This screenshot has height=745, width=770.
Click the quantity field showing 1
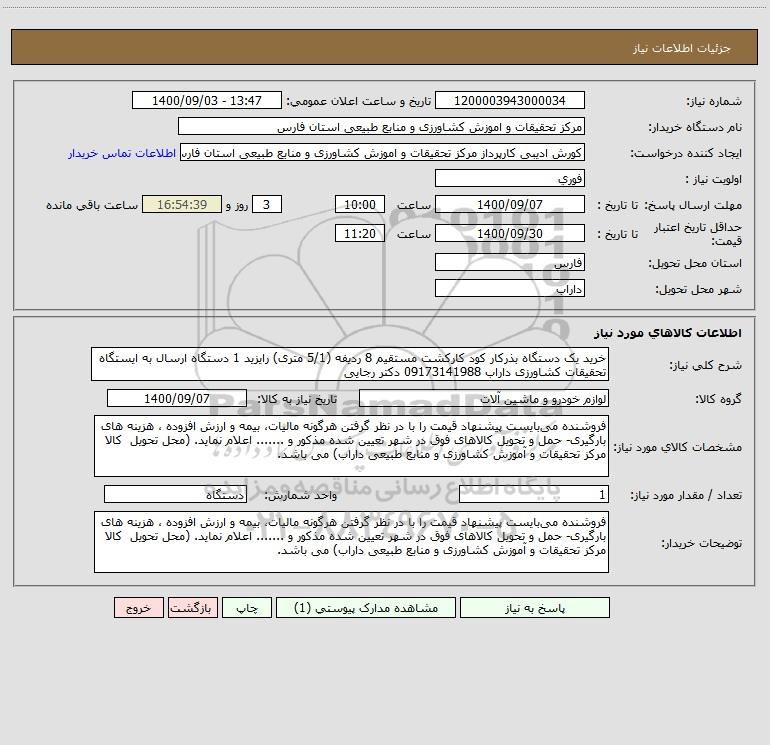(x=534, y=495)
